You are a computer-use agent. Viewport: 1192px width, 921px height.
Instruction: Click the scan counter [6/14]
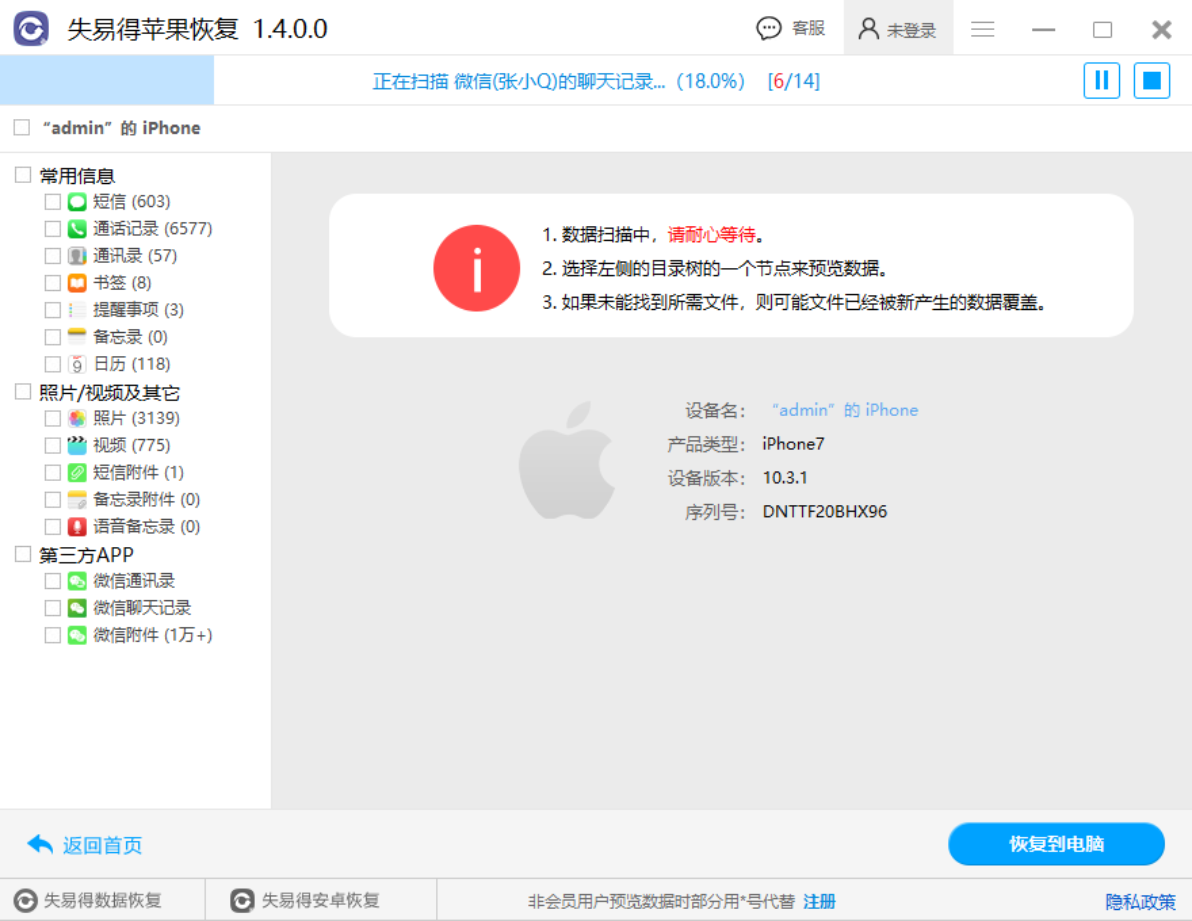tap(794, 81)
